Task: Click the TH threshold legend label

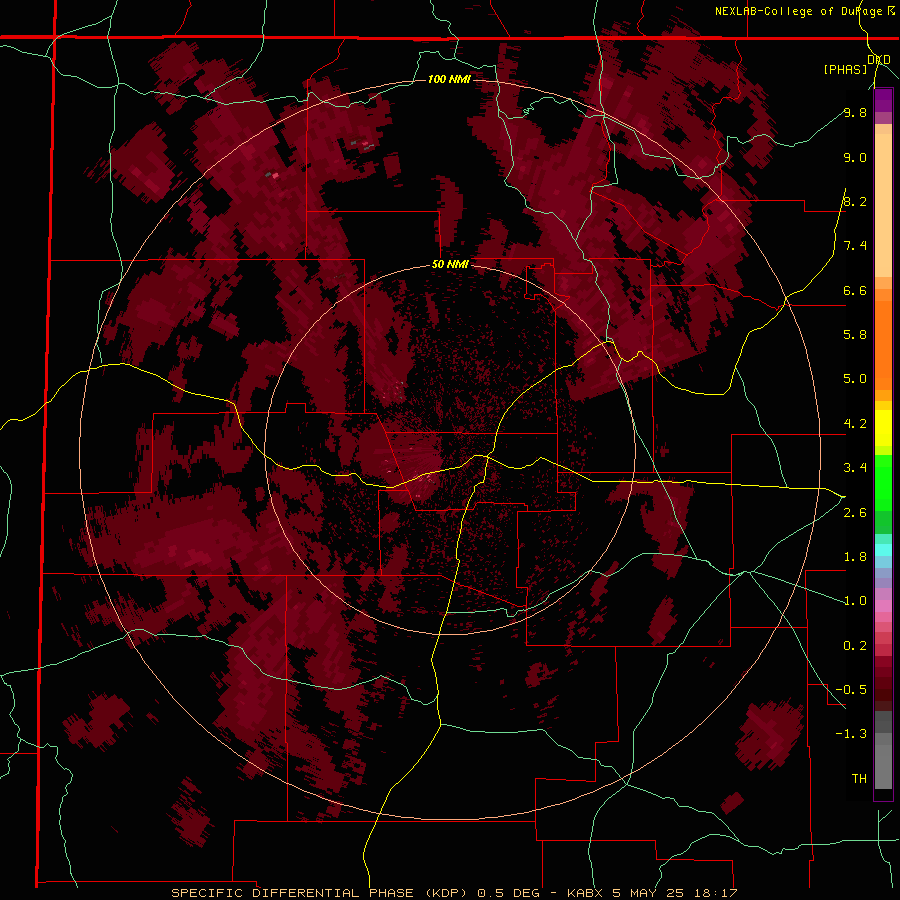Action: 859,778
